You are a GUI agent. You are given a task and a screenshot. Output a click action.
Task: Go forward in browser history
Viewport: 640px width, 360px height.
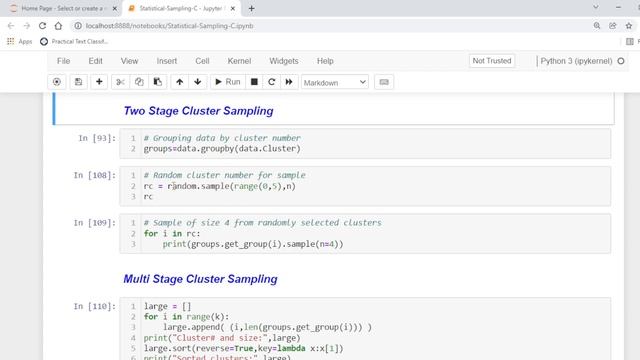click(27, 26)
